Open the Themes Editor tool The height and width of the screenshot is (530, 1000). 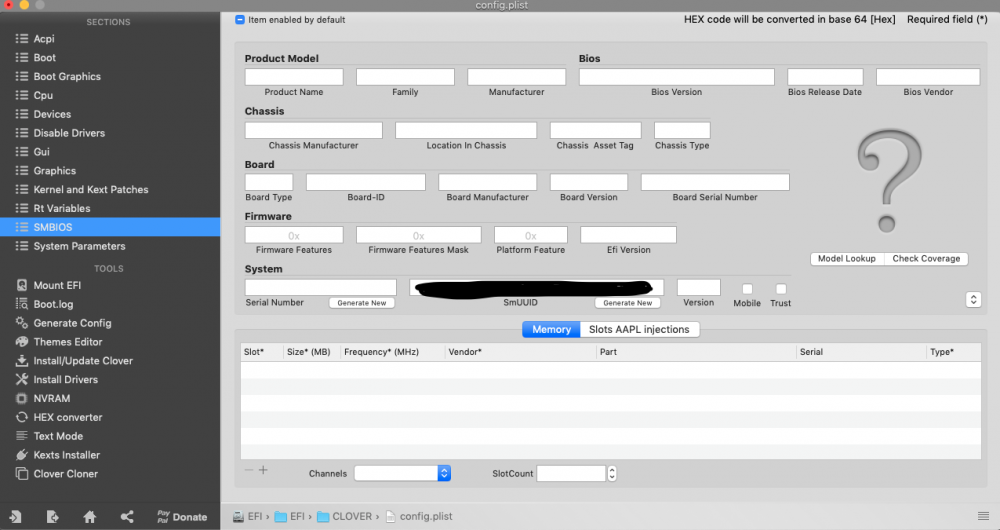[x=110, y=342]
